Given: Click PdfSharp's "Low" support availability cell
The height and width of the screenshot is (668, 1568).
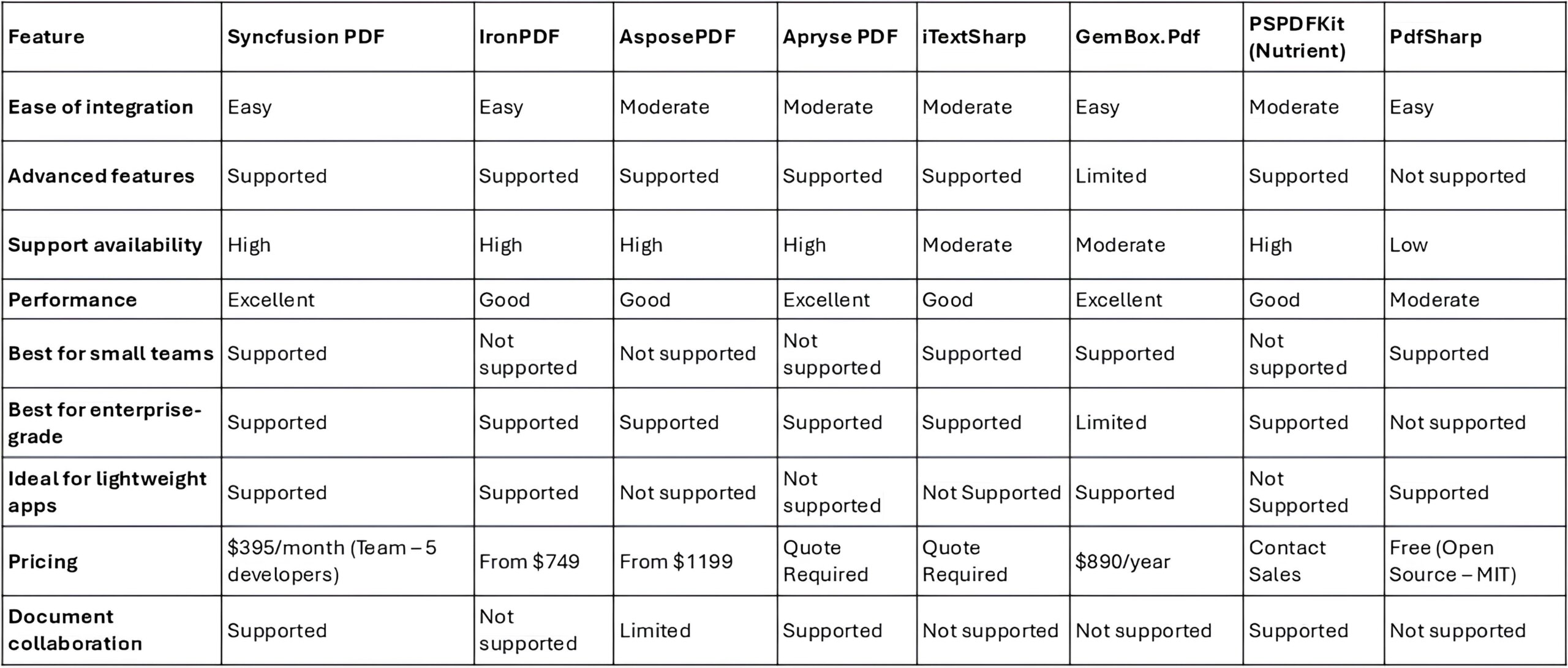Looking at the screenshot, I should 1408,245.
